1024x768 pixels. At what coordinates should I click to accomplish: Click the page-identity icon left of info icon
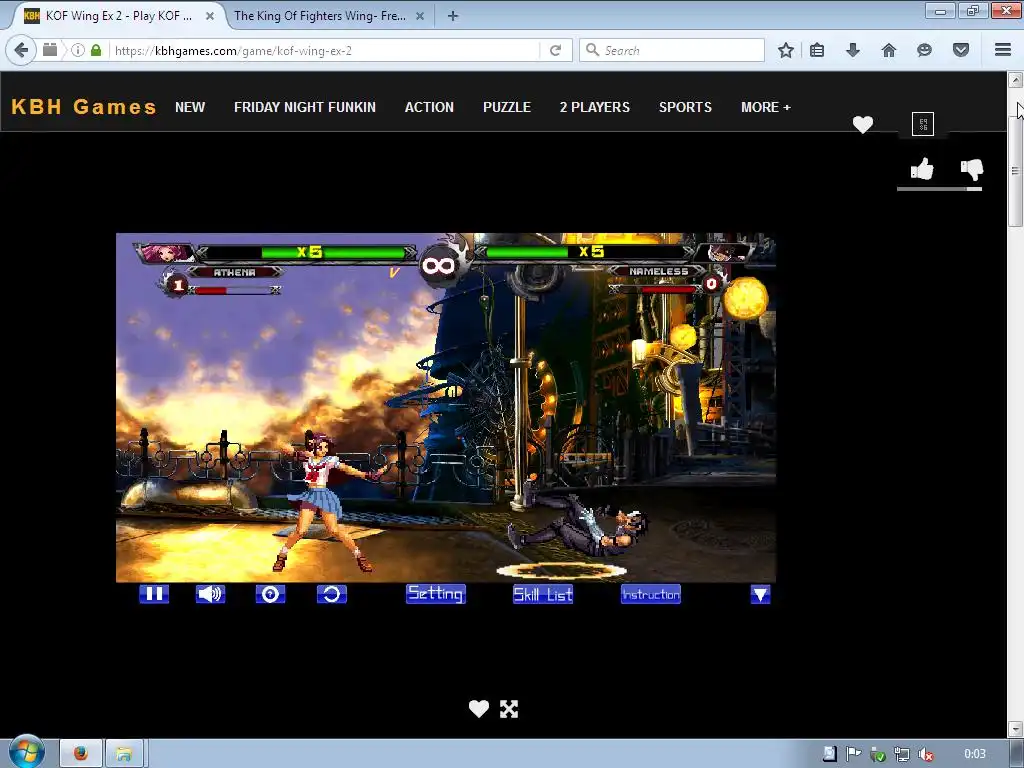point(50,50)
